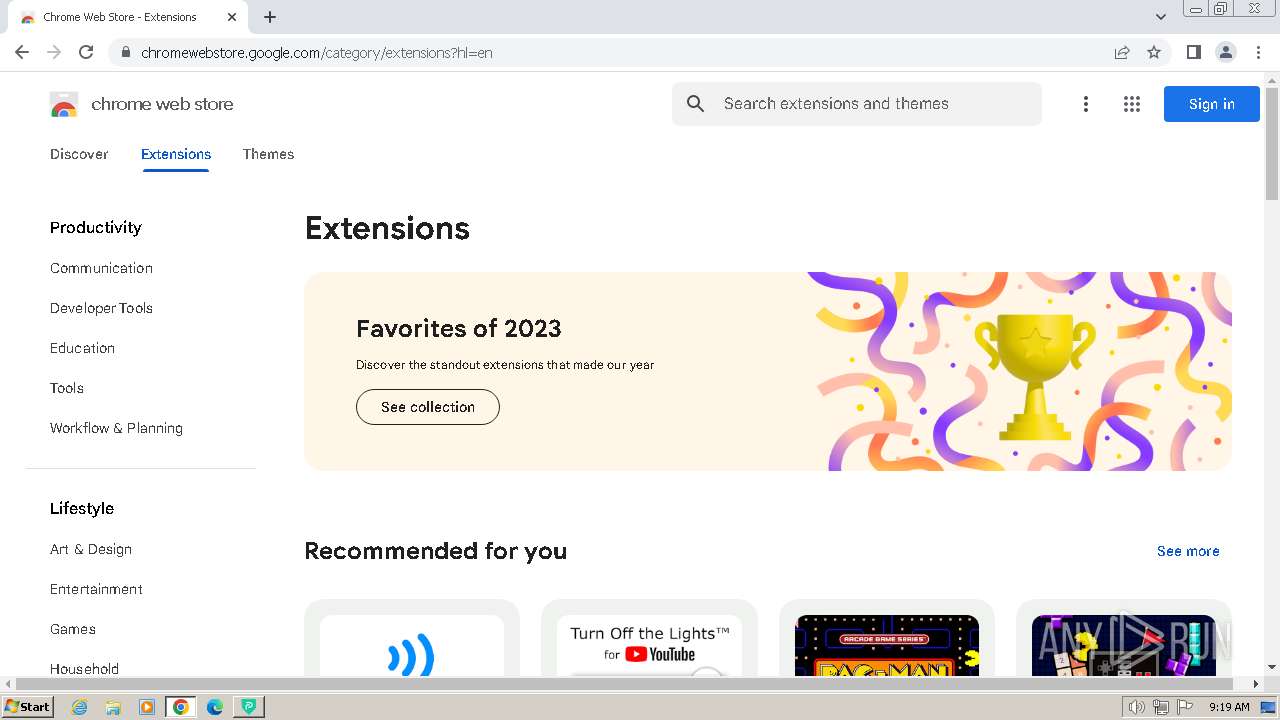This screenshot has height=720, width=1280.
Task: Open Internet Explorer from the taskbar
Action: click(80, 707)
